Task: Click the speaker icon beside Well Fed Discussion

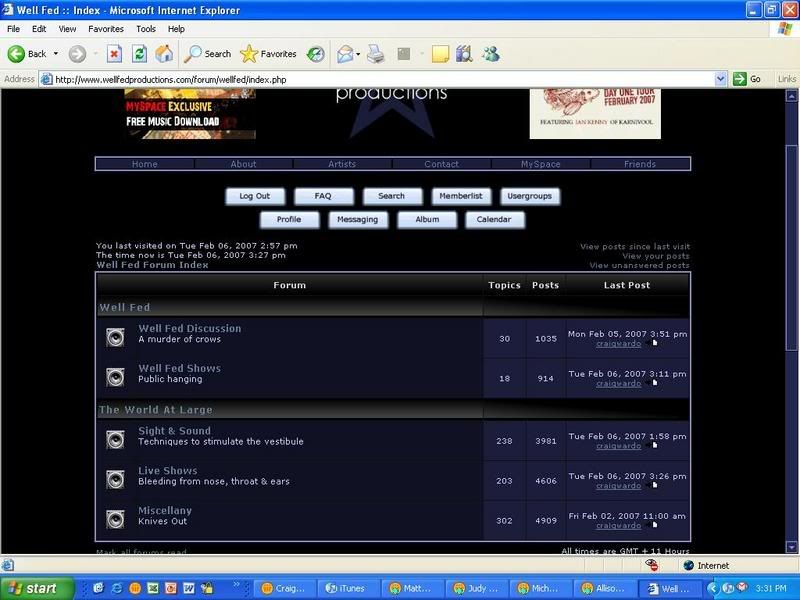Action: pos(115,338)
